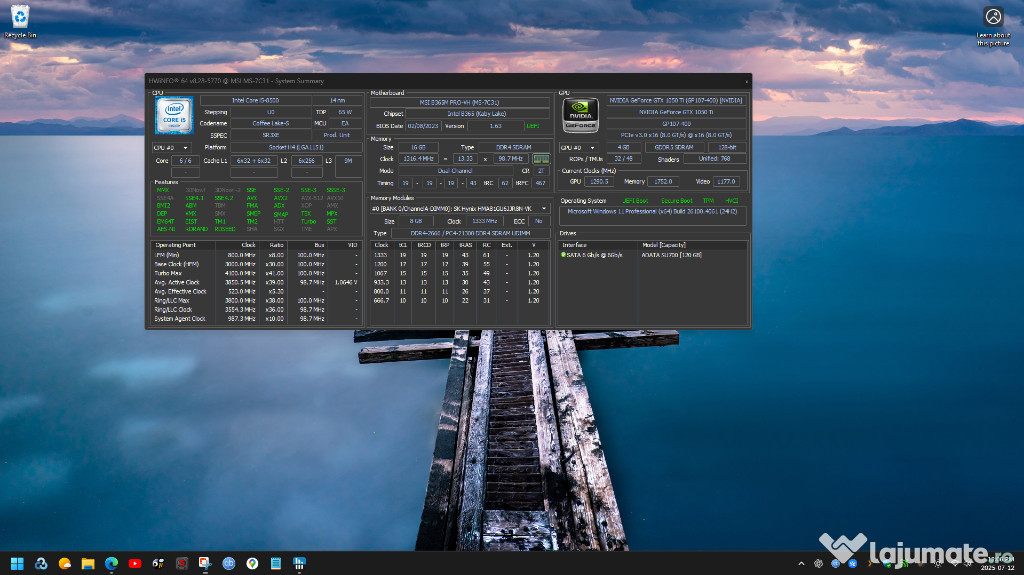1024x575 pixels.
Task: Click the Coffee Lake-S codename field
Action: click(271, 123)
